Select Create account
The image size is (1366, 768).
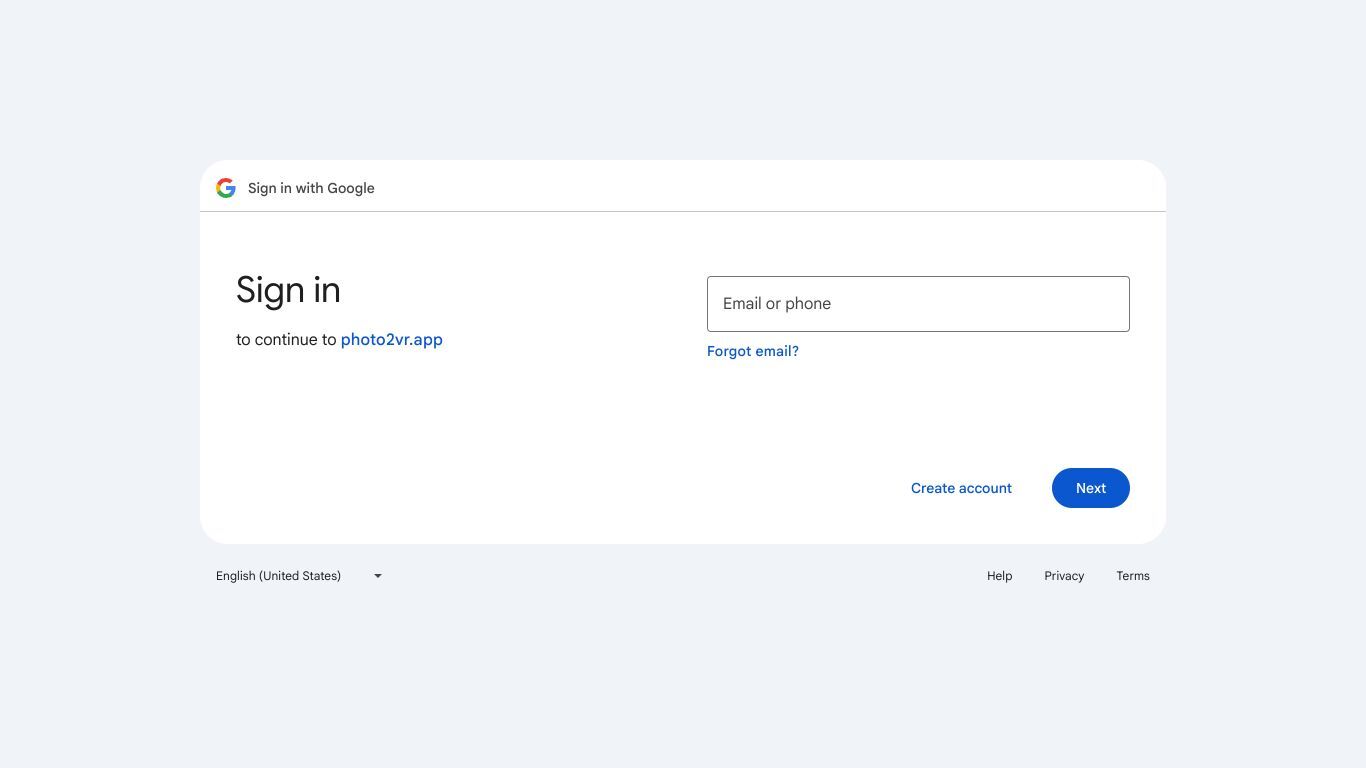[961, 488]
